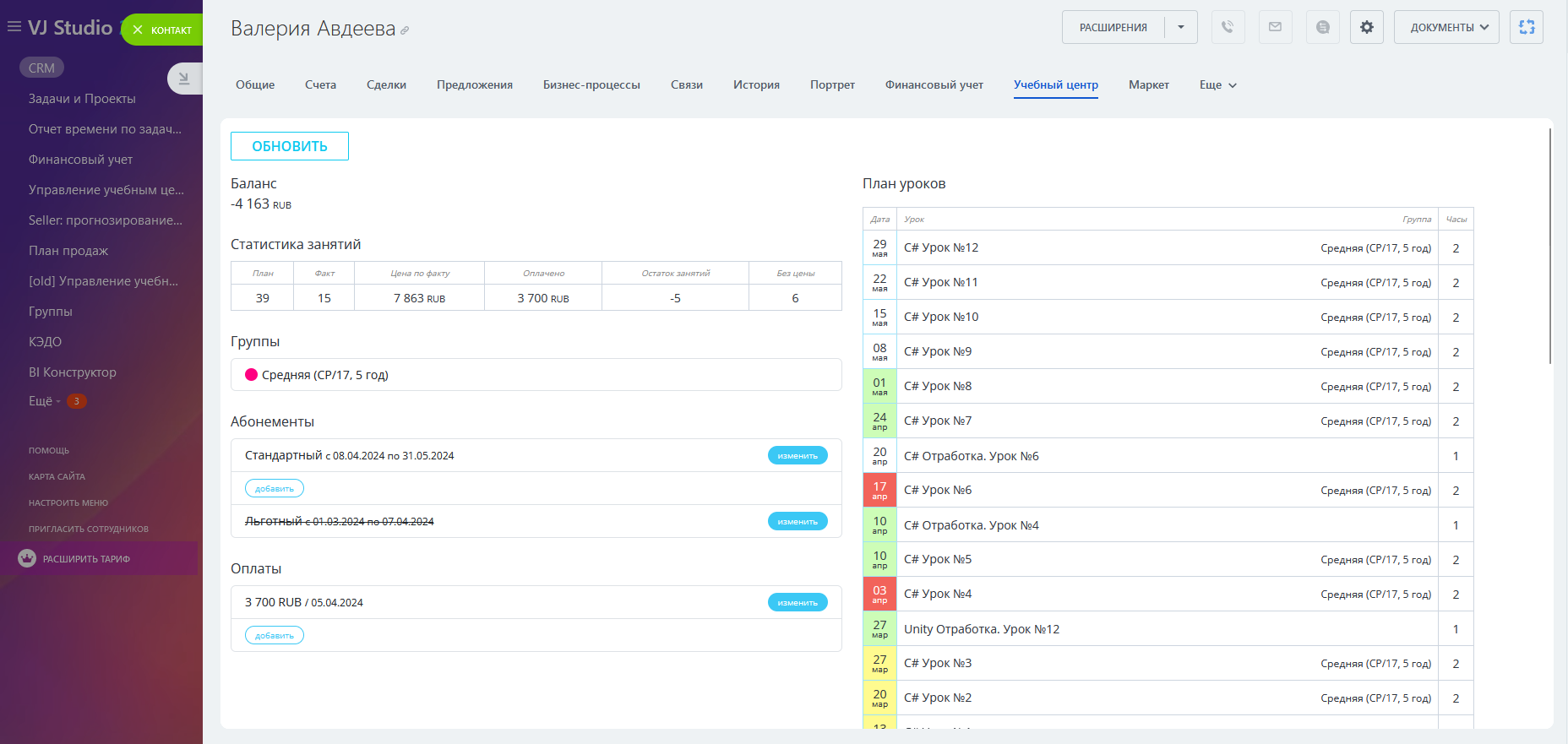Expand the Документы dropdown
This screenshot has width=1568, height=744.
[1445, 27]
